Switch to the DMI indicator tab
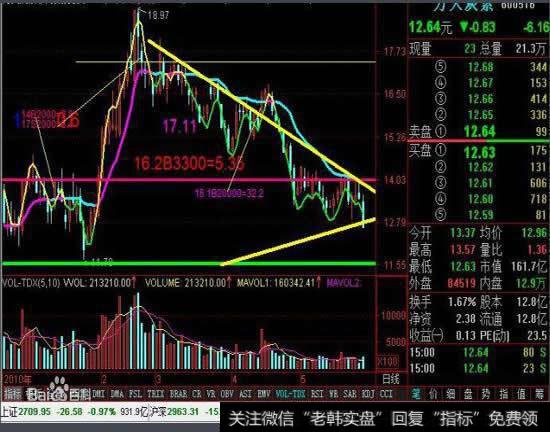Viewport: 550px width, 432px height. (98, 394)
